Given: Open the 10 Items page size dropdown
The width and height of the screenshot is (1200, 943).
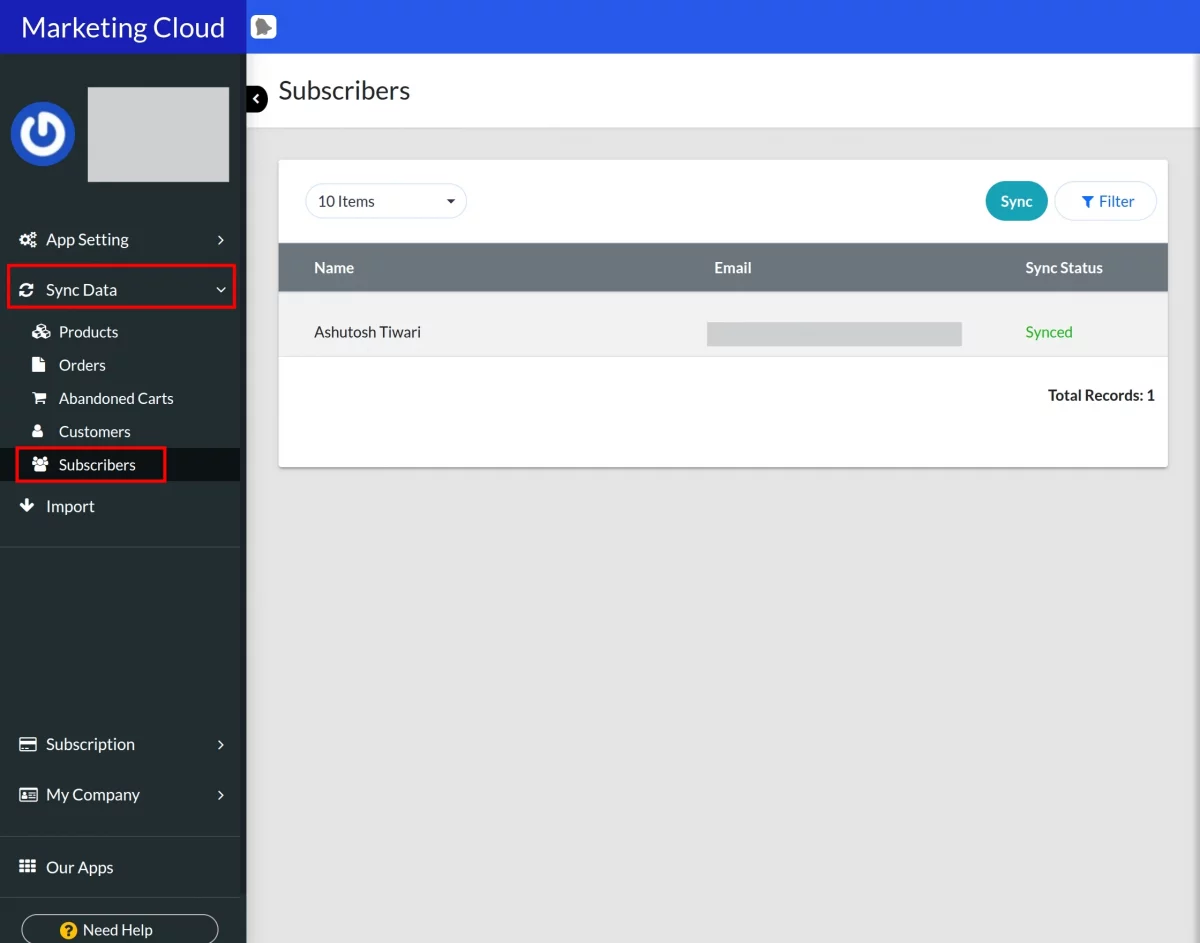Looking at the screenshot, I should [x=386, y=201].
